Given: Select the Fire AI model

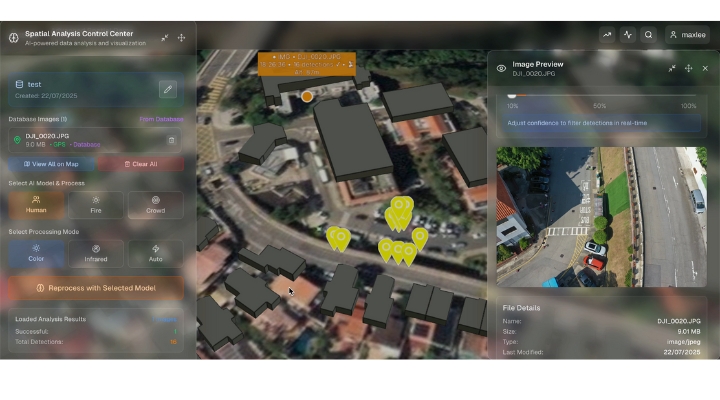Looking at the screenshot, I should click(96, 204).
